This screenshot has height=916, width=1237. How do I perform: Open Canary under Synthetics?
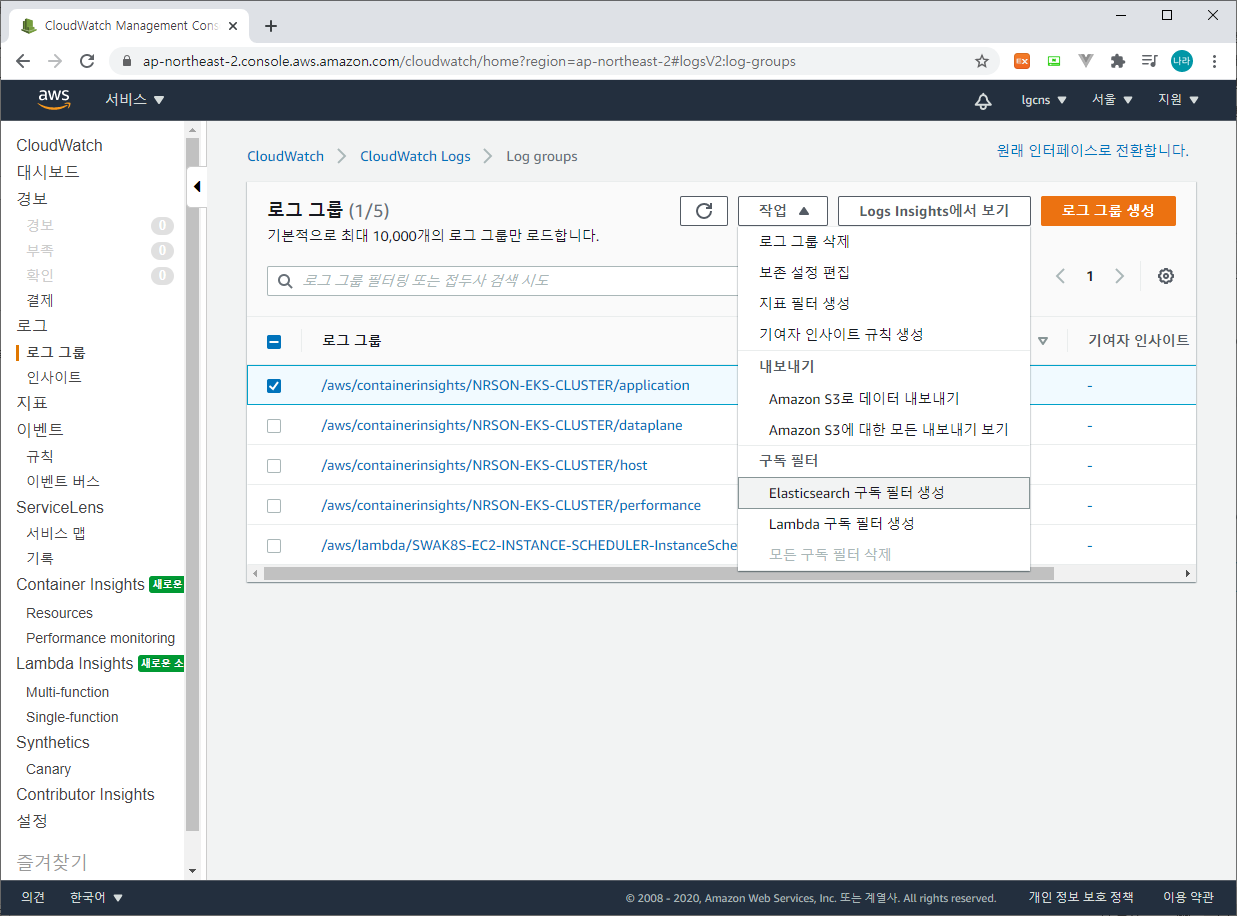(48, 769)
